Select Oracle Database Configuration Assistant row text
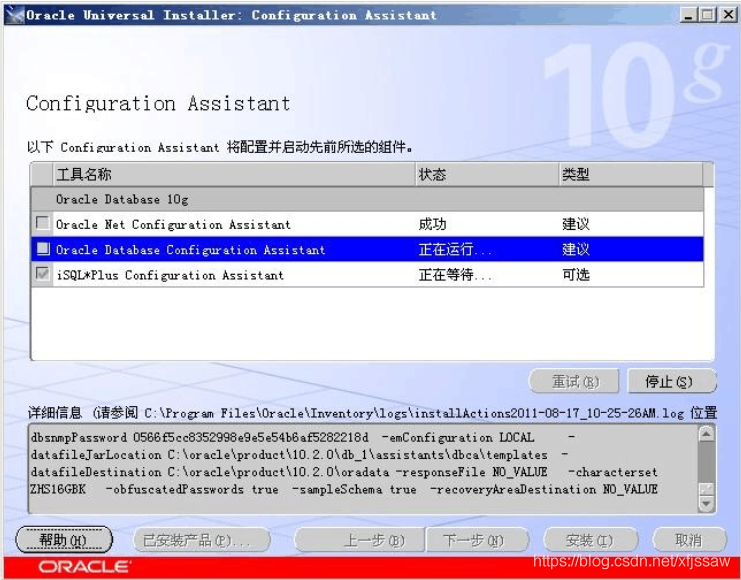Viewport: 741px width, 580px height. pos(190,250)
